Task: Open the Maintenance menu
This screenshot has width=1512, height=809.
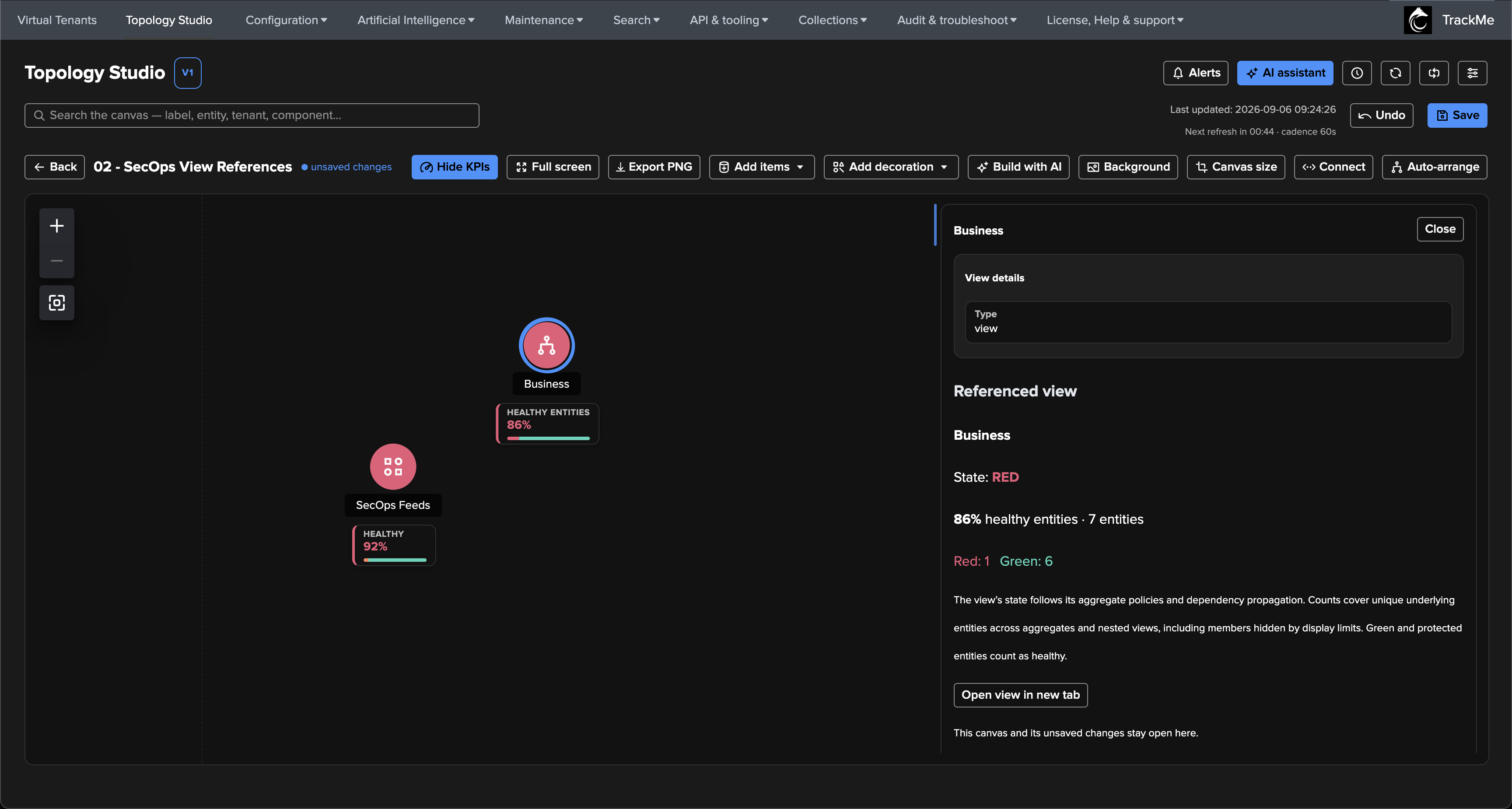Action: click(x=543, y=20)
